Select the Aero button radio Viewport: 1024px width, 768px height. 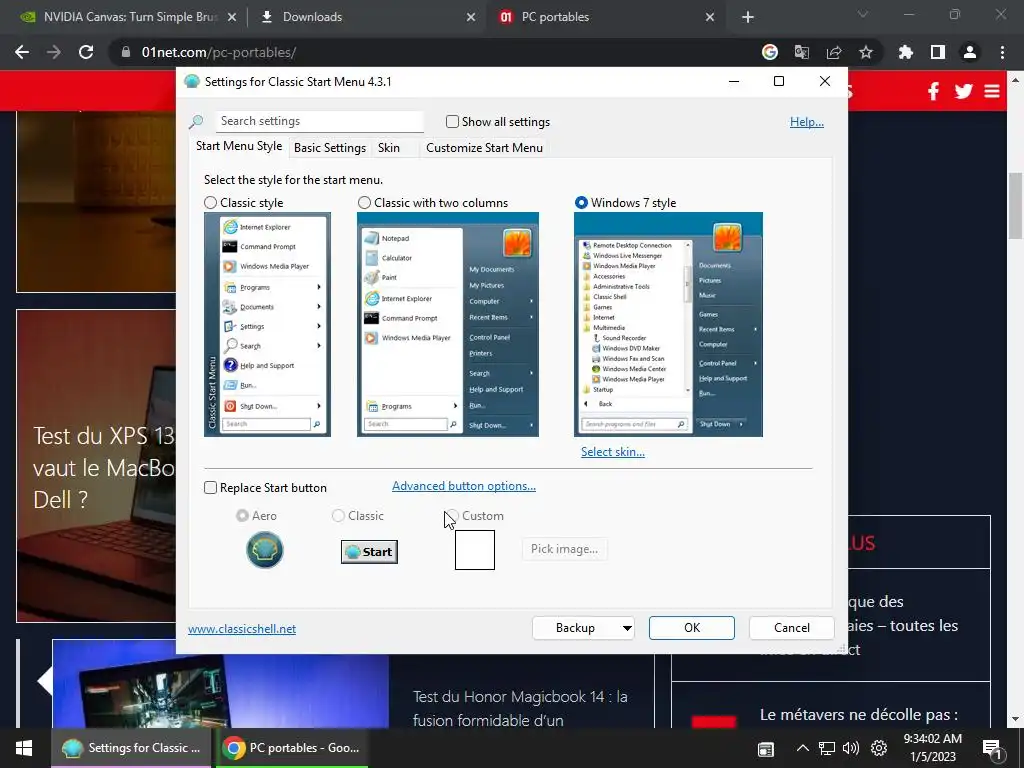coord(242,516)
